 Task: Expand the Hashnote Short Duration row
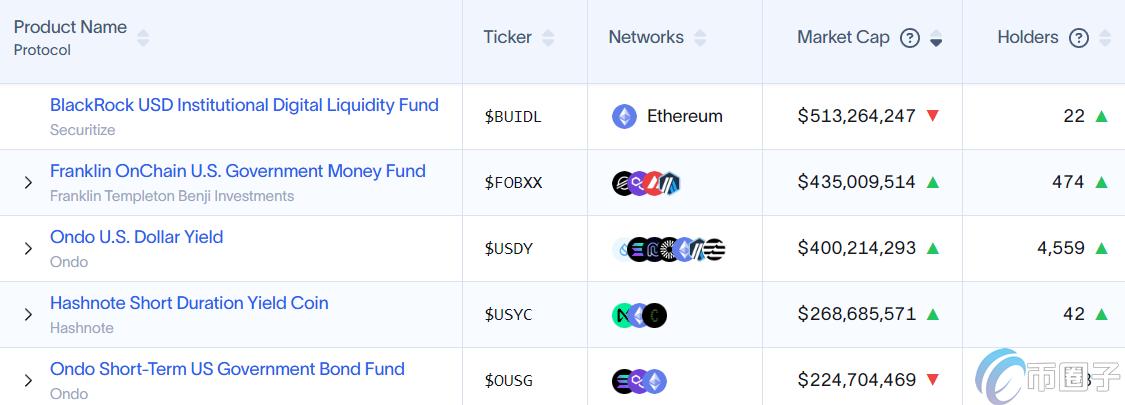pyautogui.click(x=28, y=314)
